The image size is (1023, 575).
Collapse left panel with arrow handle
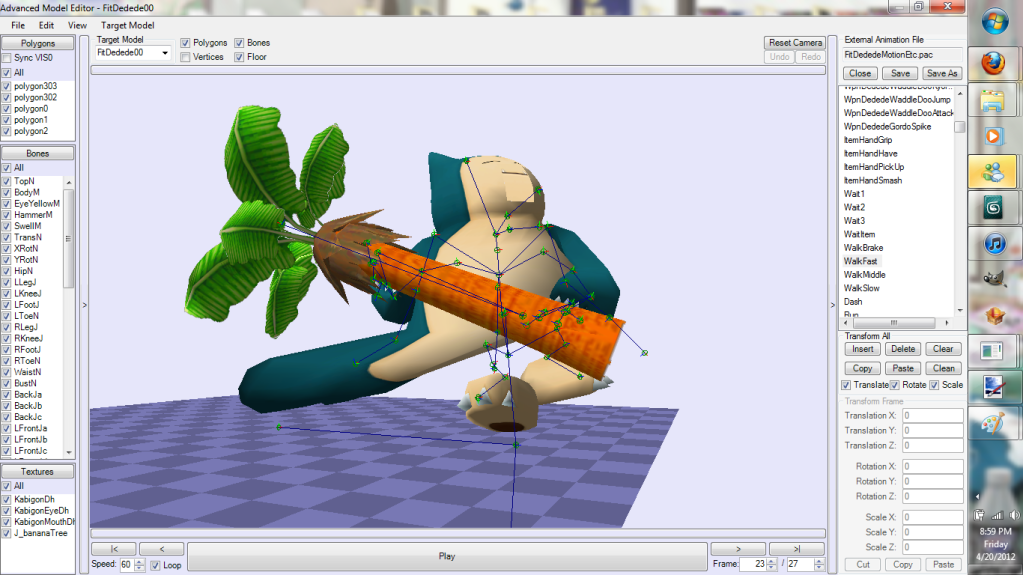pyautogui.click(x=84, y=305)
